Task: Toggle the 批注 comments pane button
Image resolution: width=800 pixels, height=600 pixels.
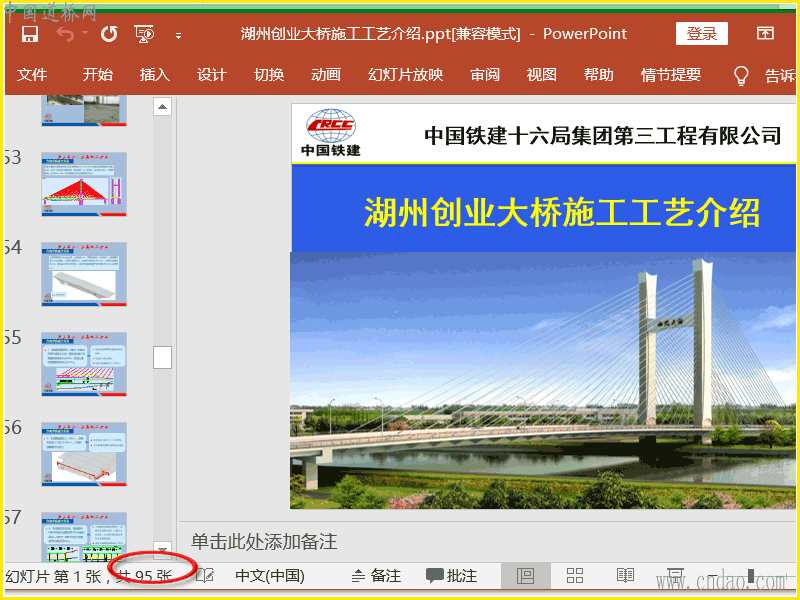Action: tap(452, 576)
